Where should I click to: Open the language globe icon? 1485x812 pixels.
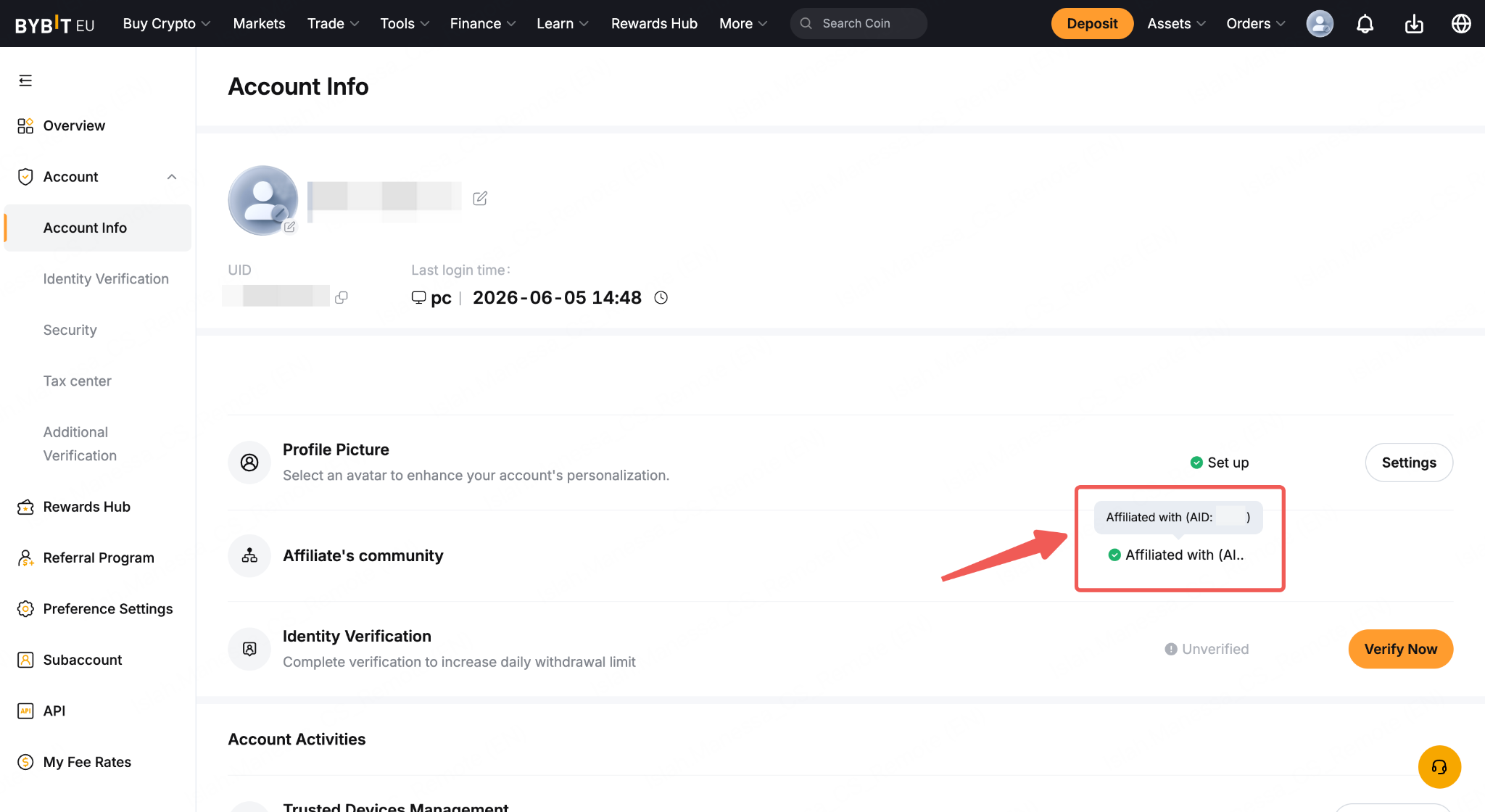(1461, 24)
